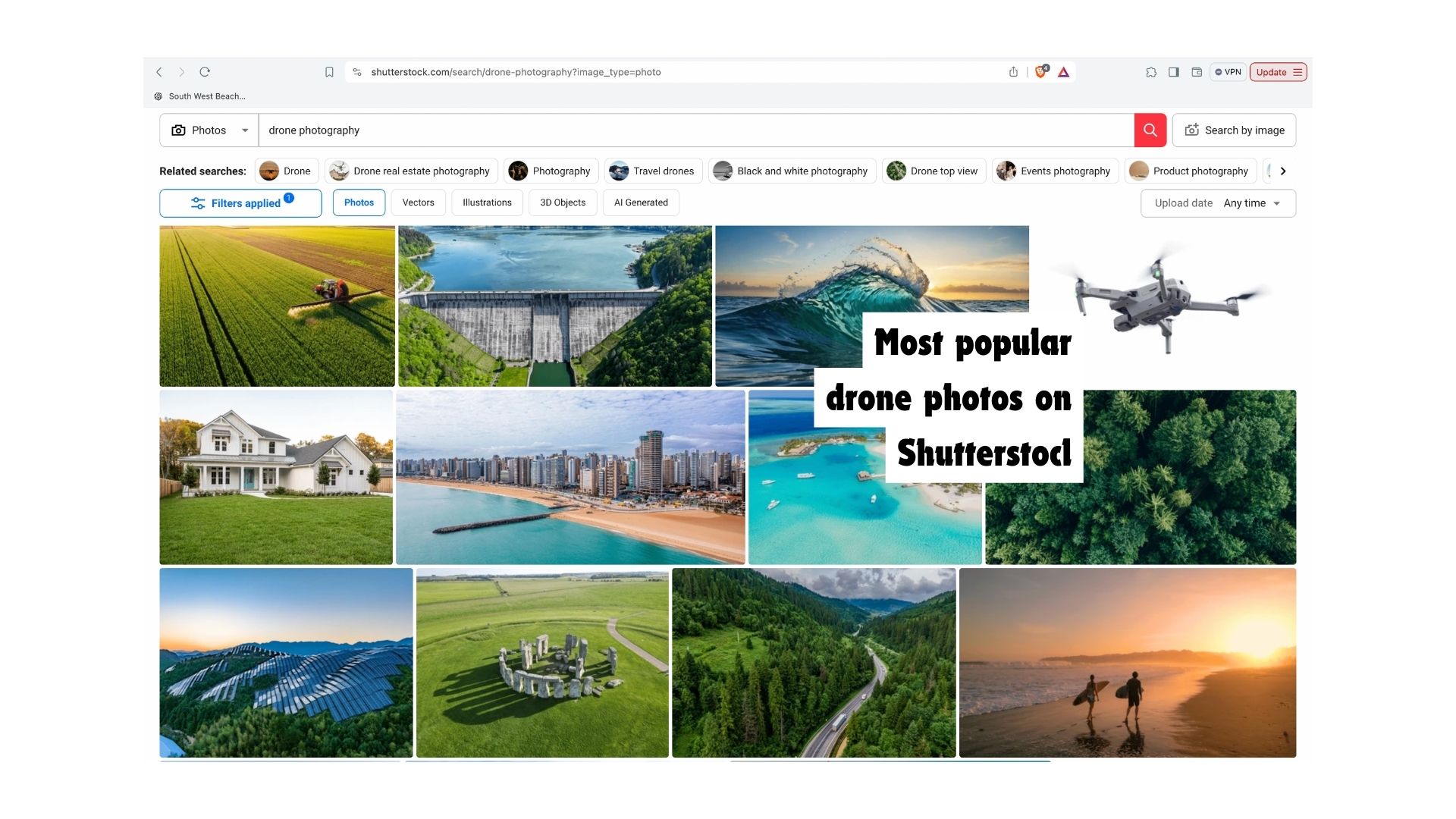Click the share/upload icon in toolbar

point(1014,72)
